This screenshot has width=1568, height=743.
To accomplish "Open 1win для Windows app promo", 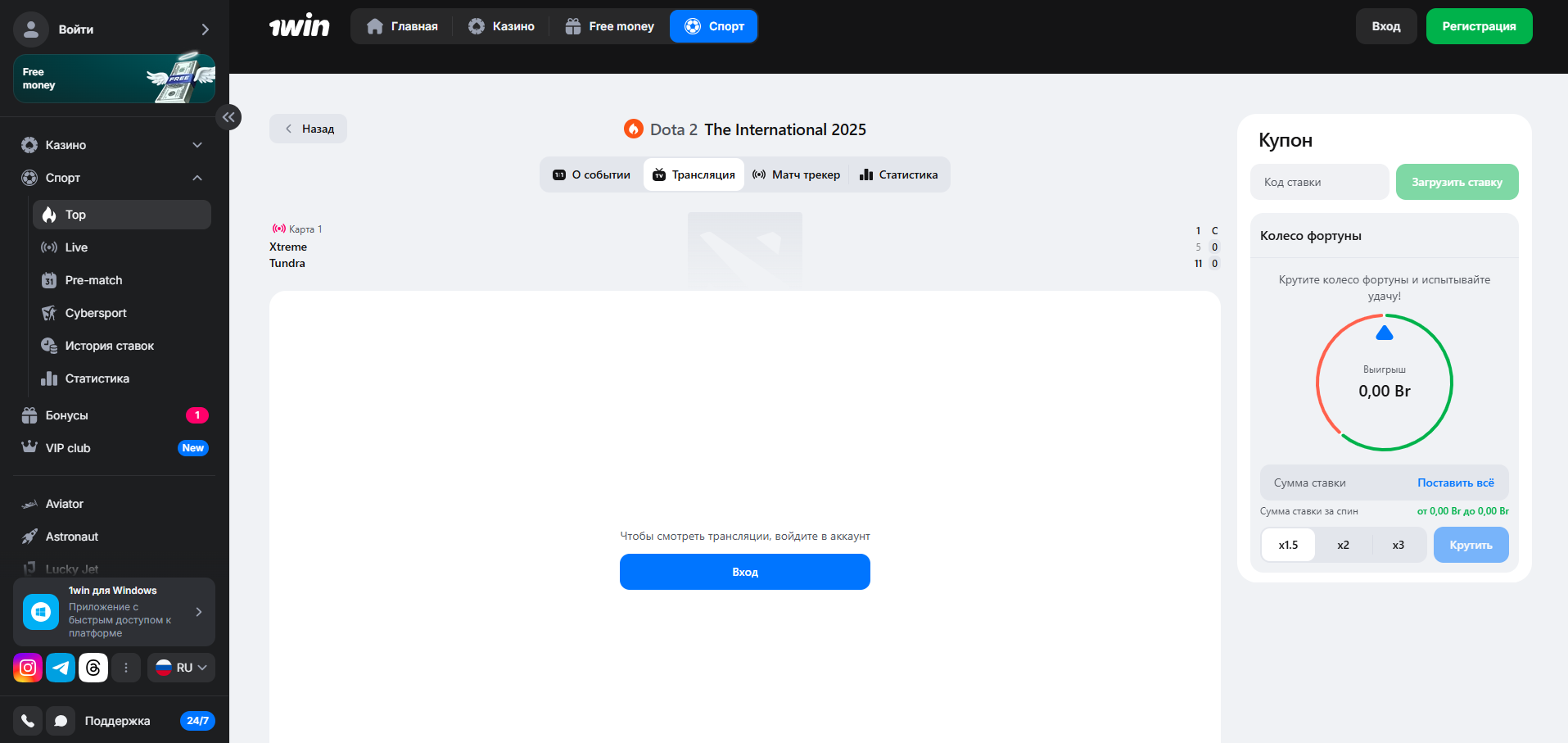I will pyautogui.click(x=114, y=612).
